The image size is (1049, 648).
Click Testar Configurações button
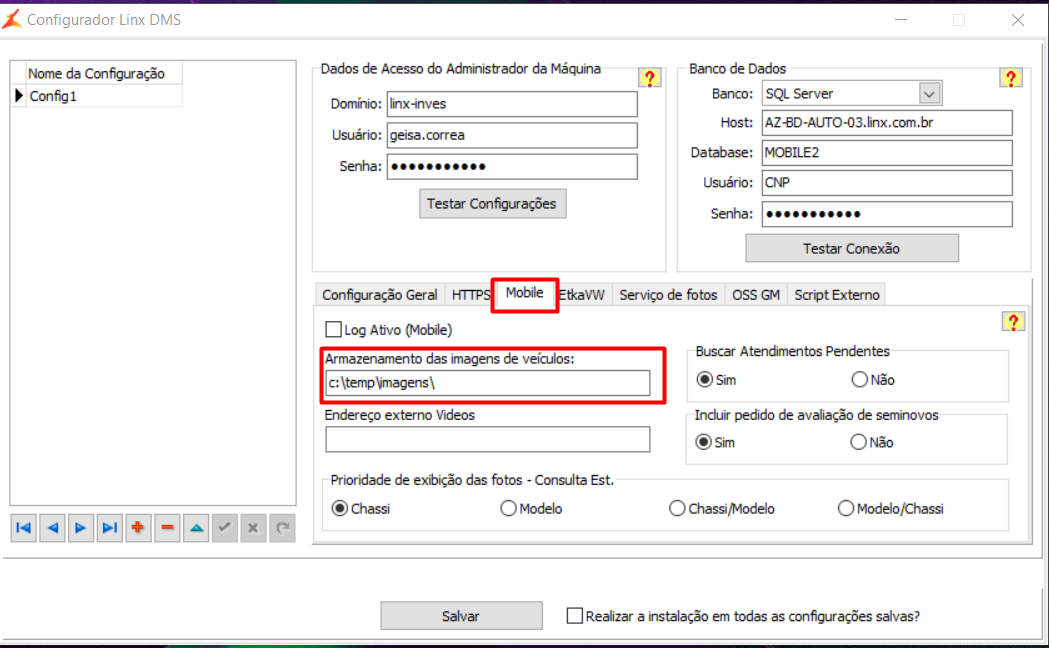coord(492,204)
